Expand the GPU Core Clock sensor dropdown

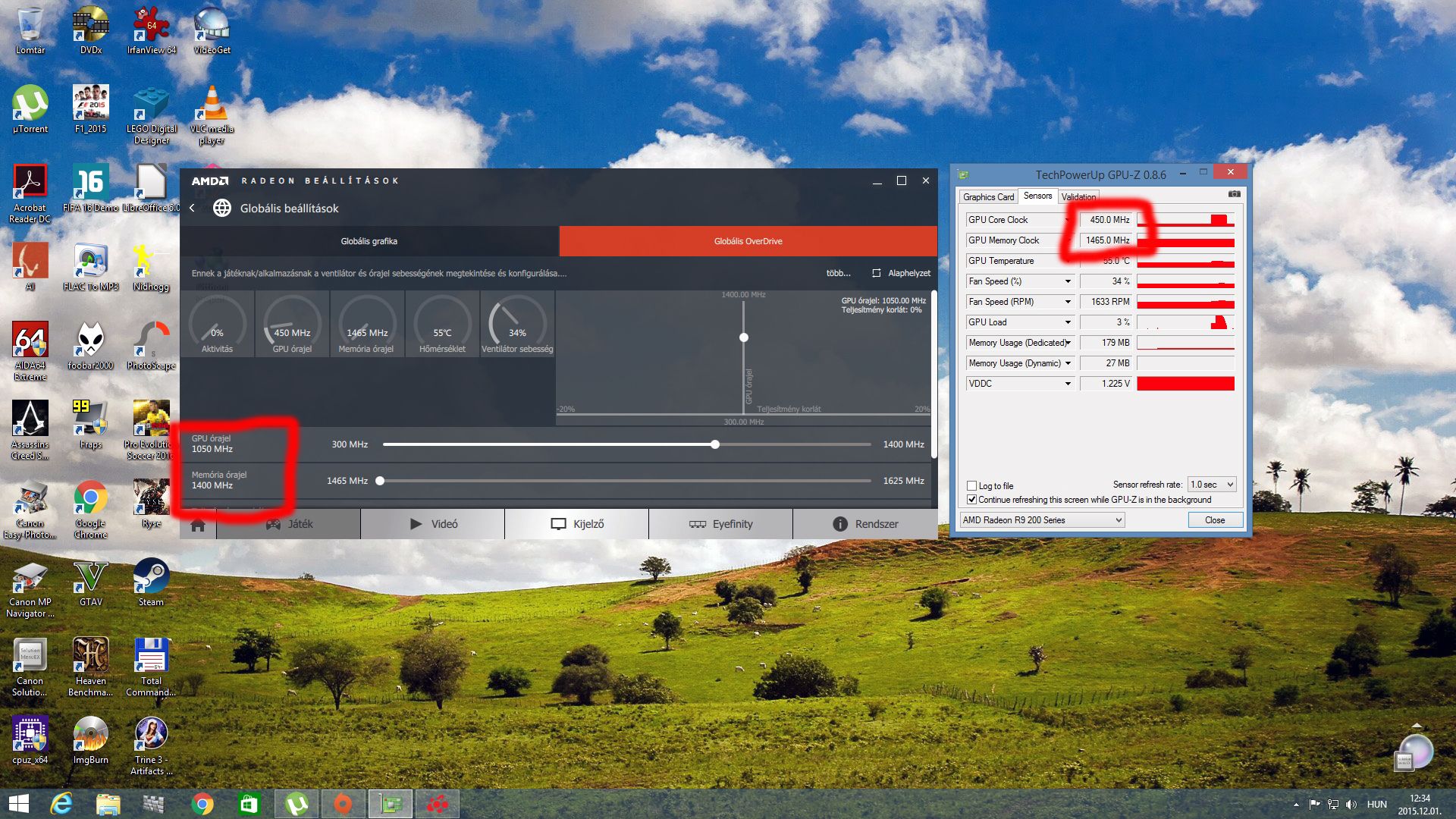[1068, 220]
